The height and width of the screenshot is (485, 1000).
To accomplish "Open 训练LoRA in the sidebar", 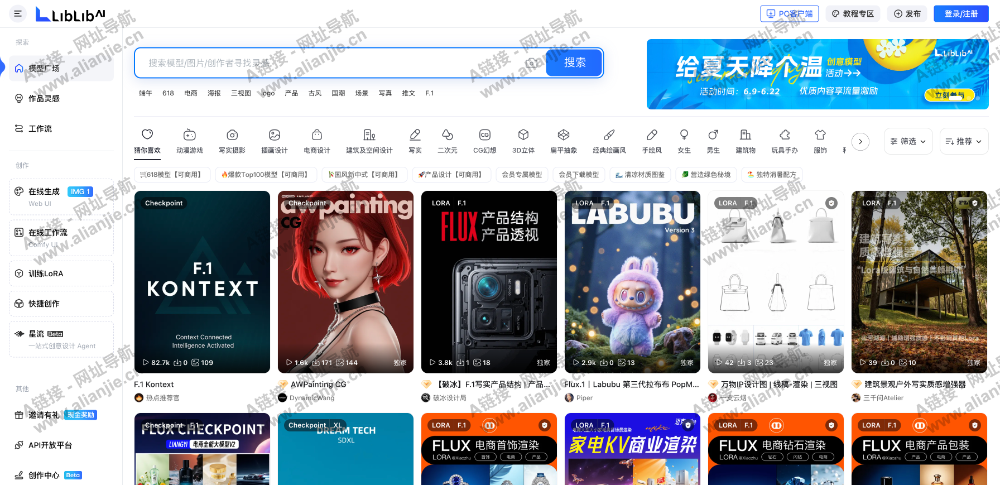I will pyautogui.click(x=62, y=273).
